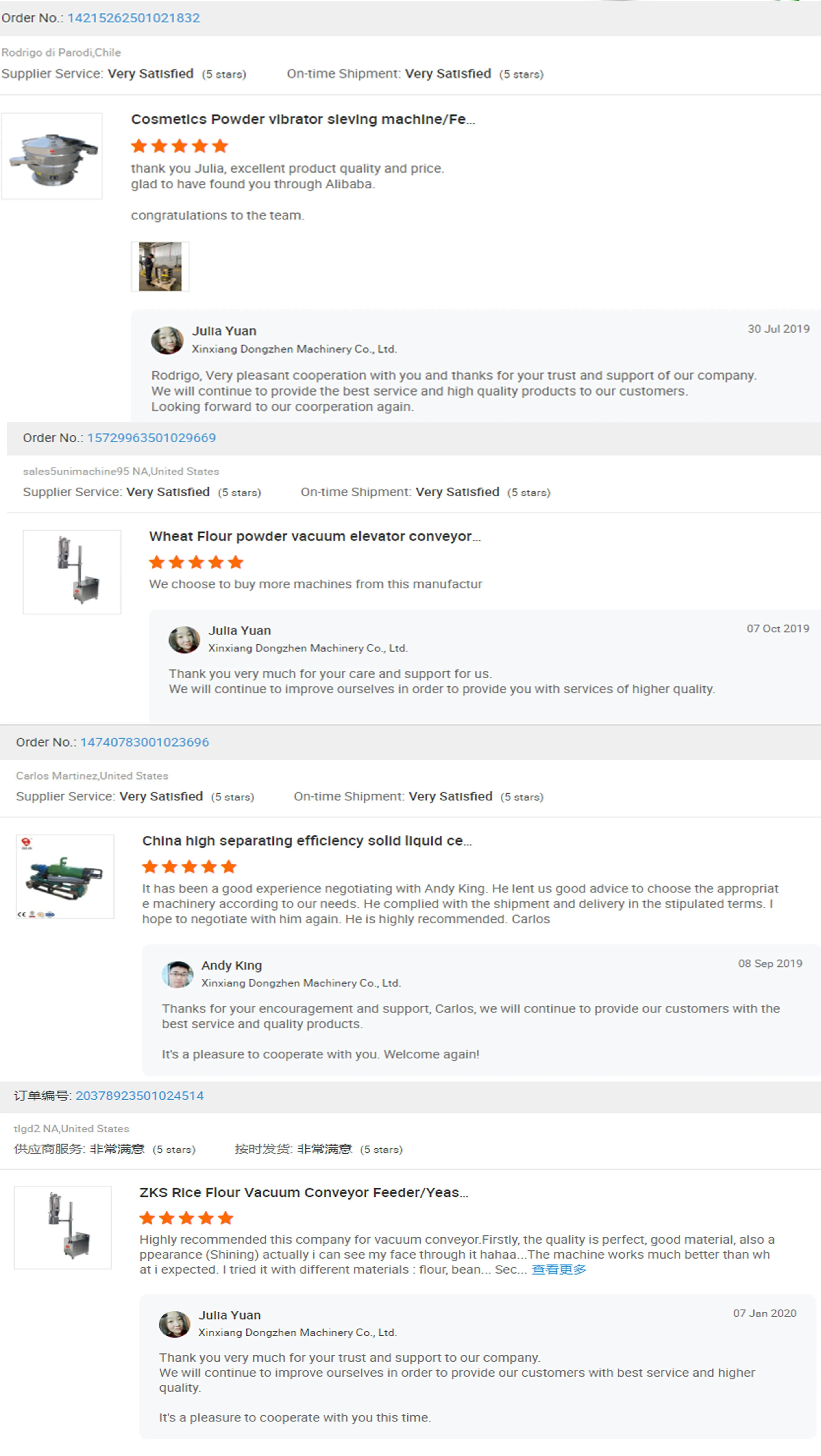Click the star rating under ZKS Rice Flour review
Screen dimensions: 821x1456
click(x=186, y=1218)
